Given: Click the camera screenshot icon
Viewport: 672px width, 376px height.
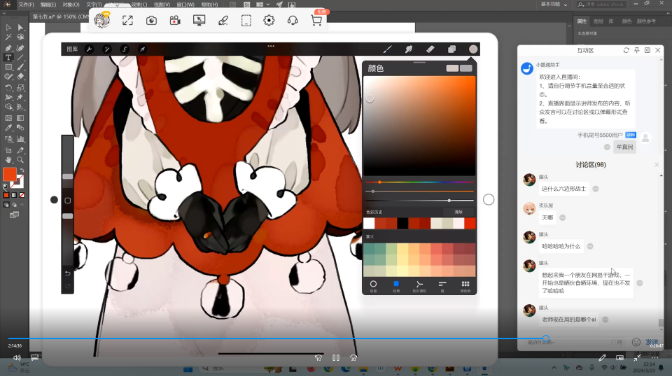Looking at the screenshot, I should point(151,20).
